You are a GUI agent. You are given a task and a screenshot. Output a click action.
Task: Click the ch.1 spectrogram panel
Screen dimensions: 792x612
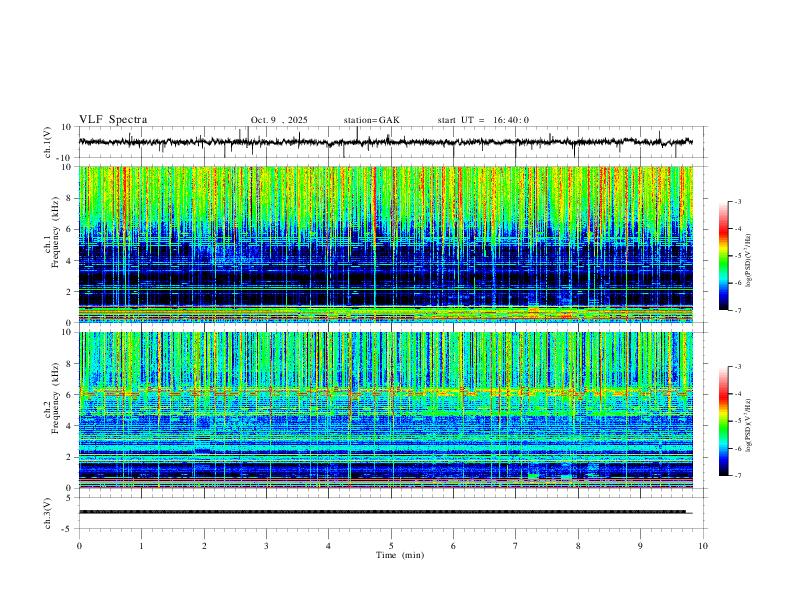(385, 244)
